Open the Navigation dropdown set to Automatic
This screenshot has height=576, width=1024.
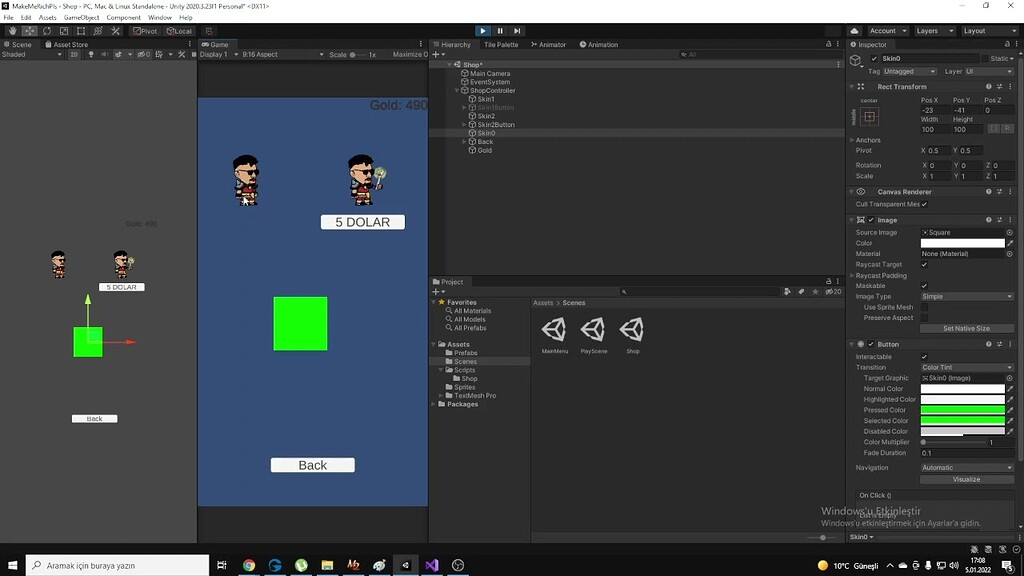tap(965, 467)
